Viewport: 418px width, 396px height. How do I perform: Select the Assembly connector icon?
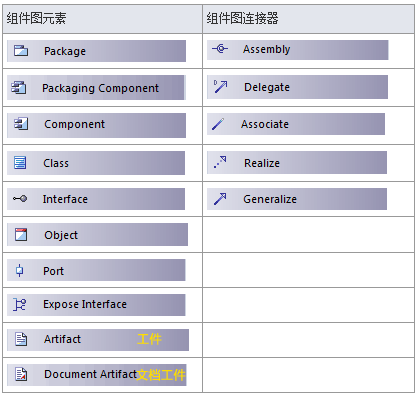coord(220,49)
